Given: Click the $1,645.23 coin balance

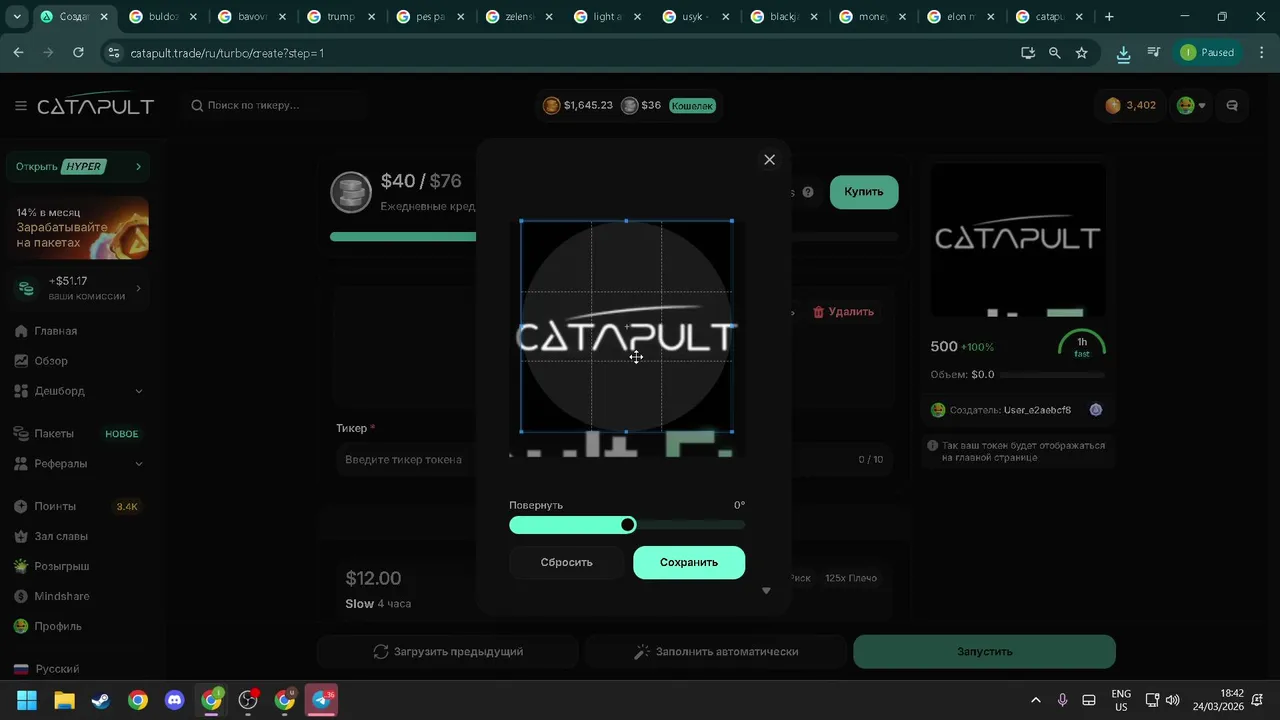Looking at the screenshot, I should [x=578, y=105].
